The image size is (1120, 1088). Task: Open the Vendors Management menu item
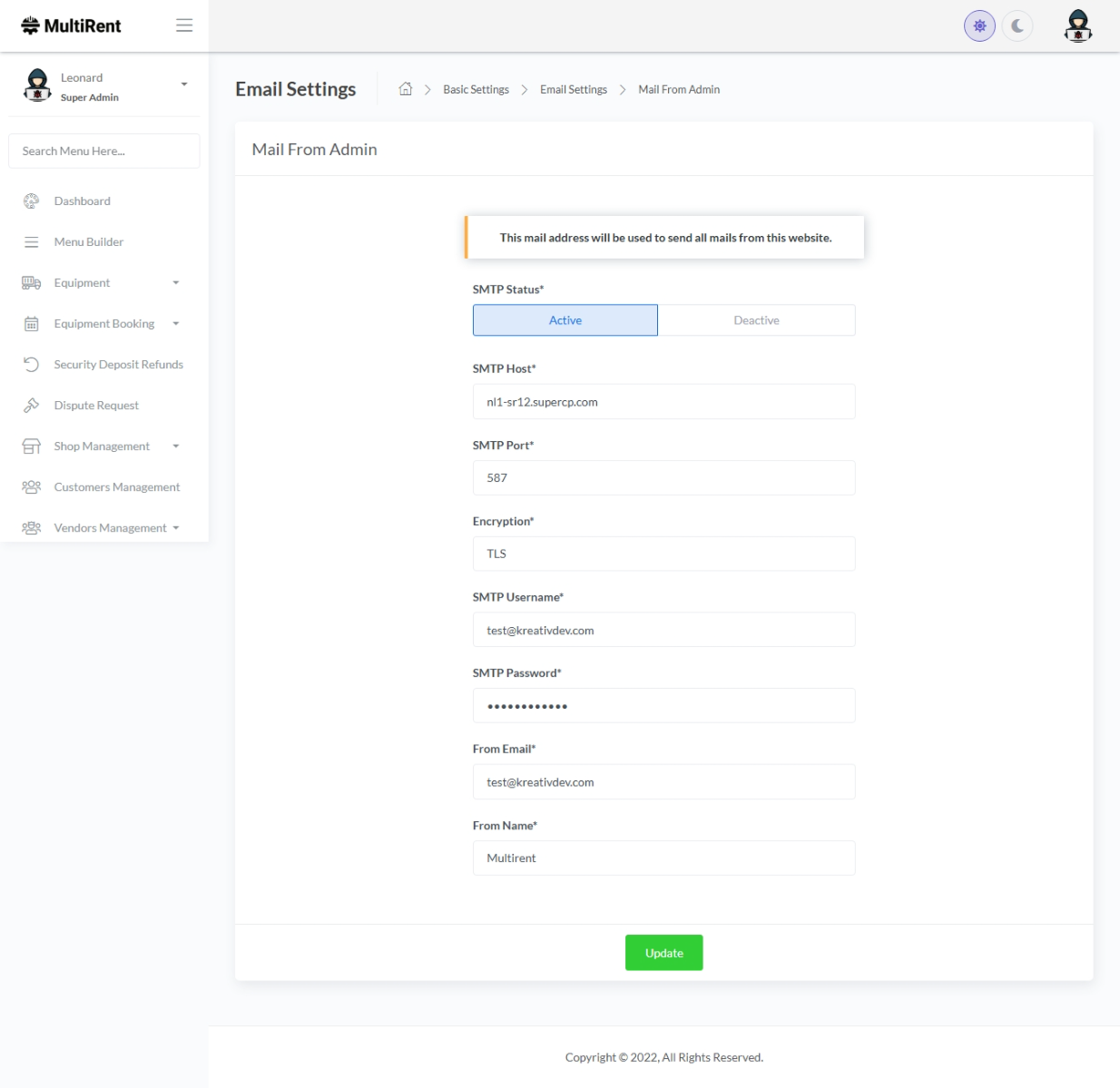coord(110,528)
